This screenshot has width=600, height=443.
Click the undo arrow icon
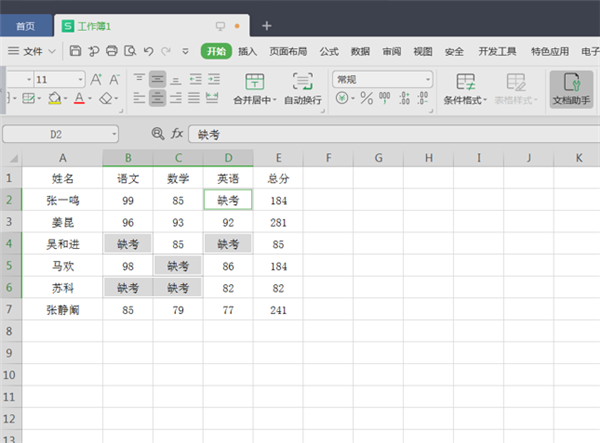click(x=148, y=51)
